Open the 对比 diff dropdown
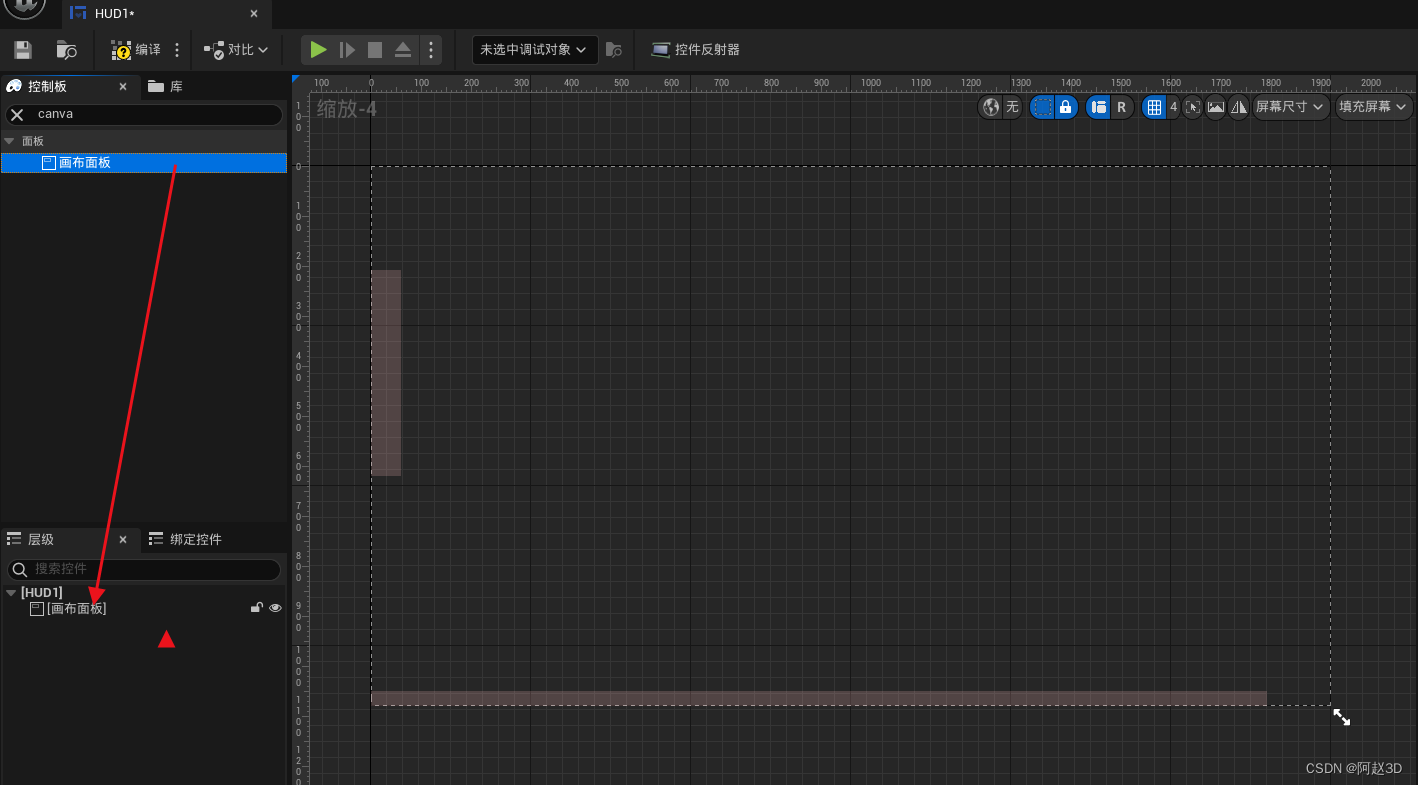The width and height of the screenshot is (1418, 785). (x=236, y=50)
